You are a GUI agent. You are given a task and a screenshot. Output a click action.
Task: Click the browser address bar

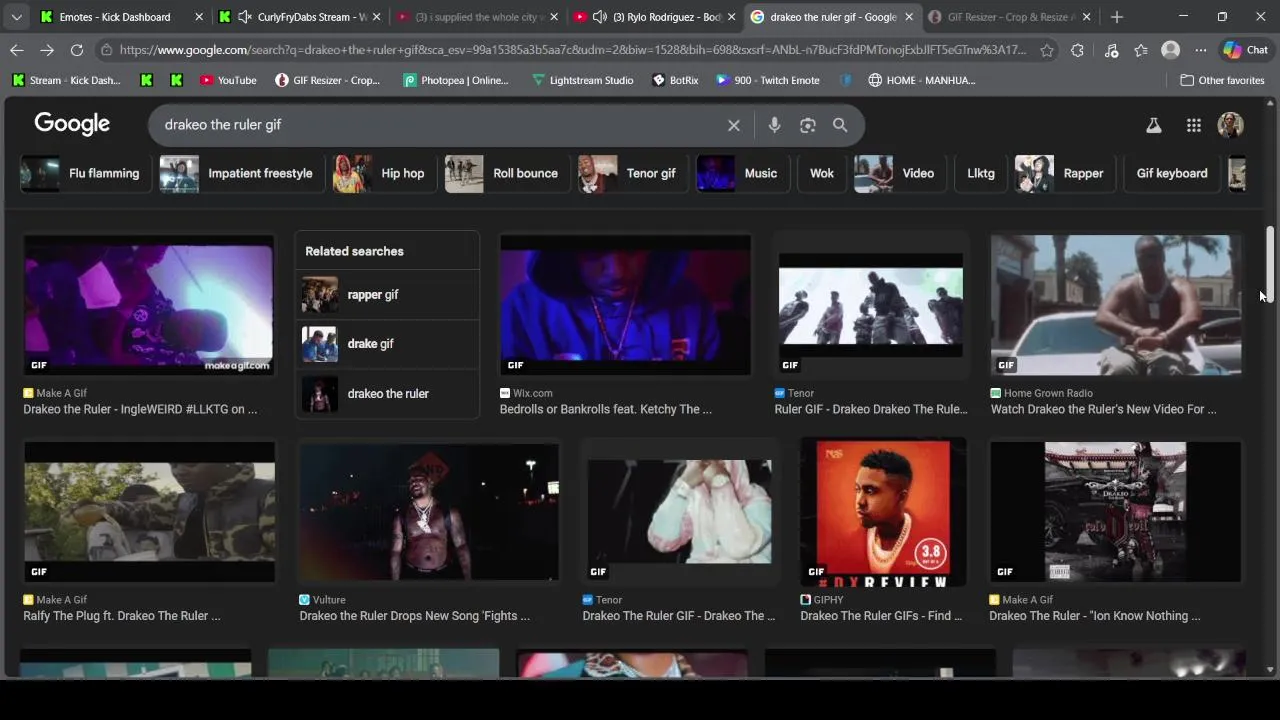(x=572, y=50)
